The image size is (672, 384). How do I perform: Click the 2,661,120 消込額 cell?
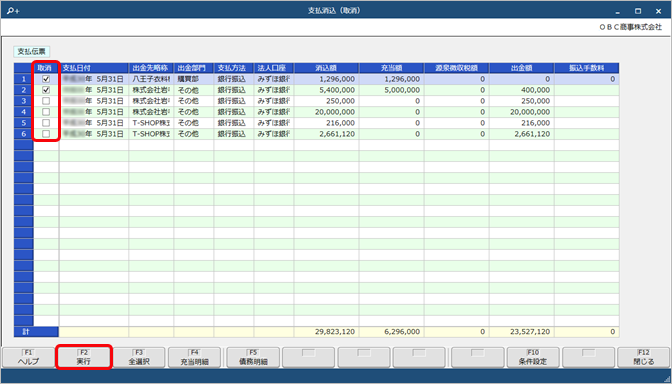click(x=327, y=134)
